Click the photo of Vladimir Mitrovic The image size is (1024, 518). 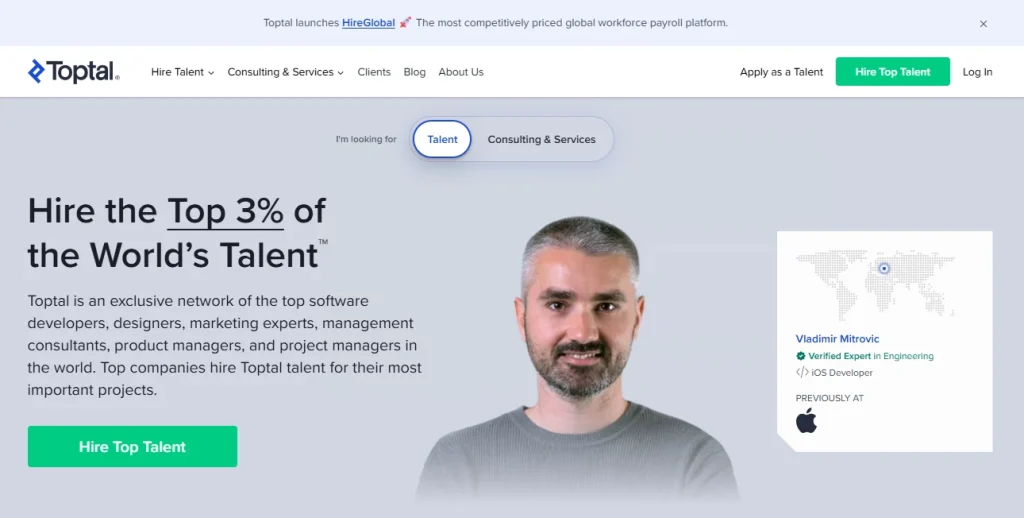point(578,359)
